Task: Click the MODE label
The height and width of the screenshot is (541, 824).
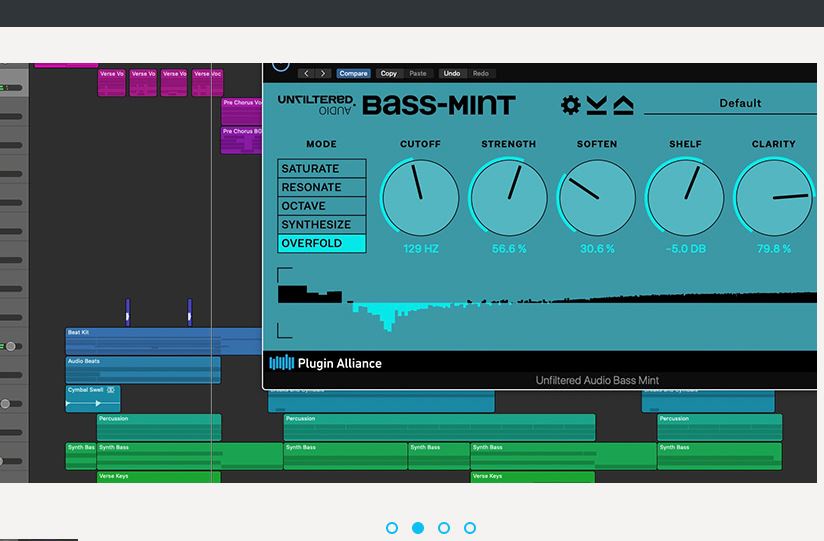Action: pos(322,144)
